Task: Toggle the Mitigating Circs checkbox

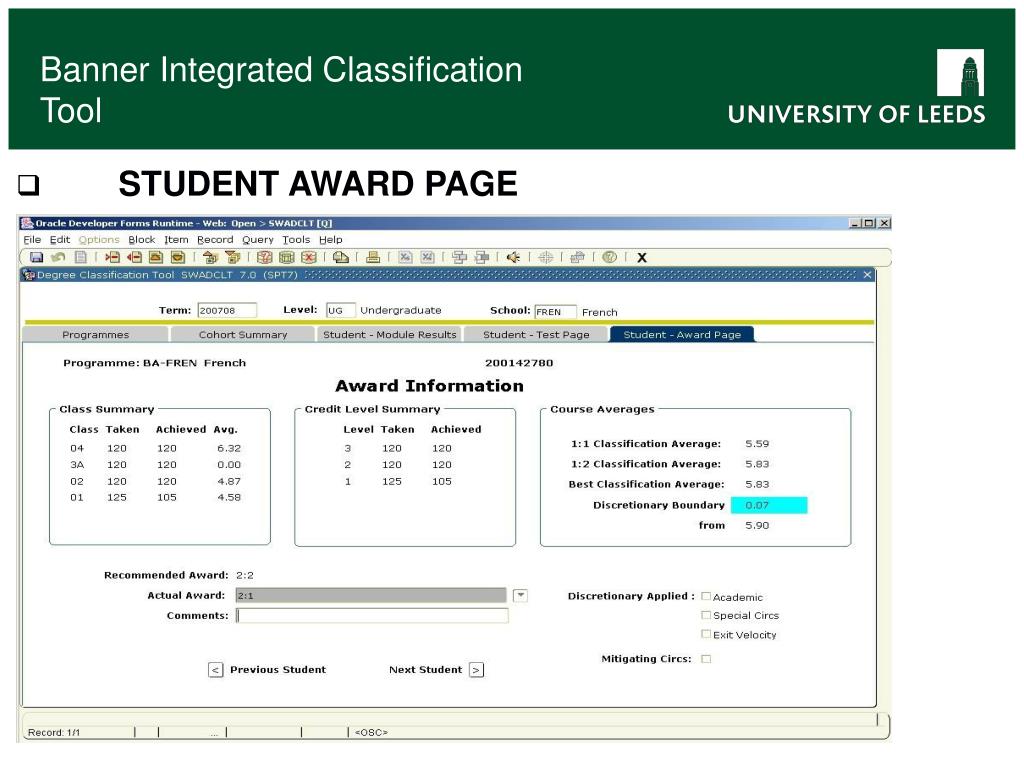Action: coord(706,659)
